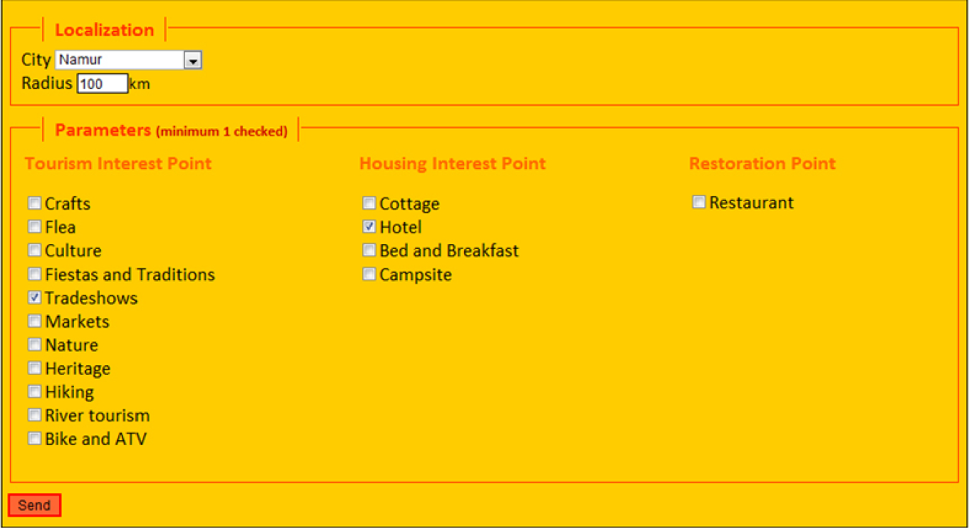Check the River tourism checkbox
Screen dimensions: 969x528
pos(35,415)
